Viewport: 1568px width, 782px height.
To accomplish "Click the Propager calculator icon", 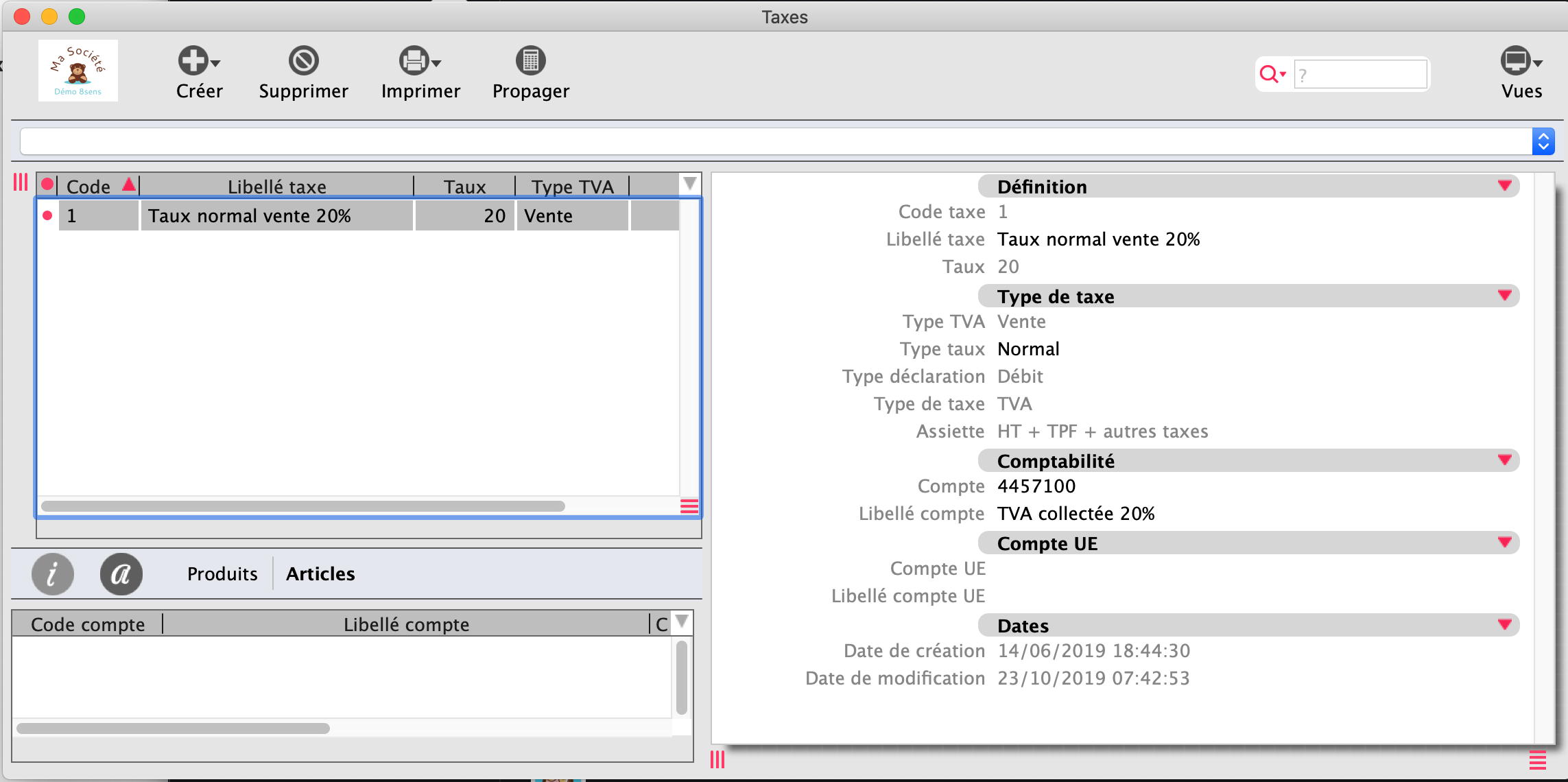I will pos(530,60).
